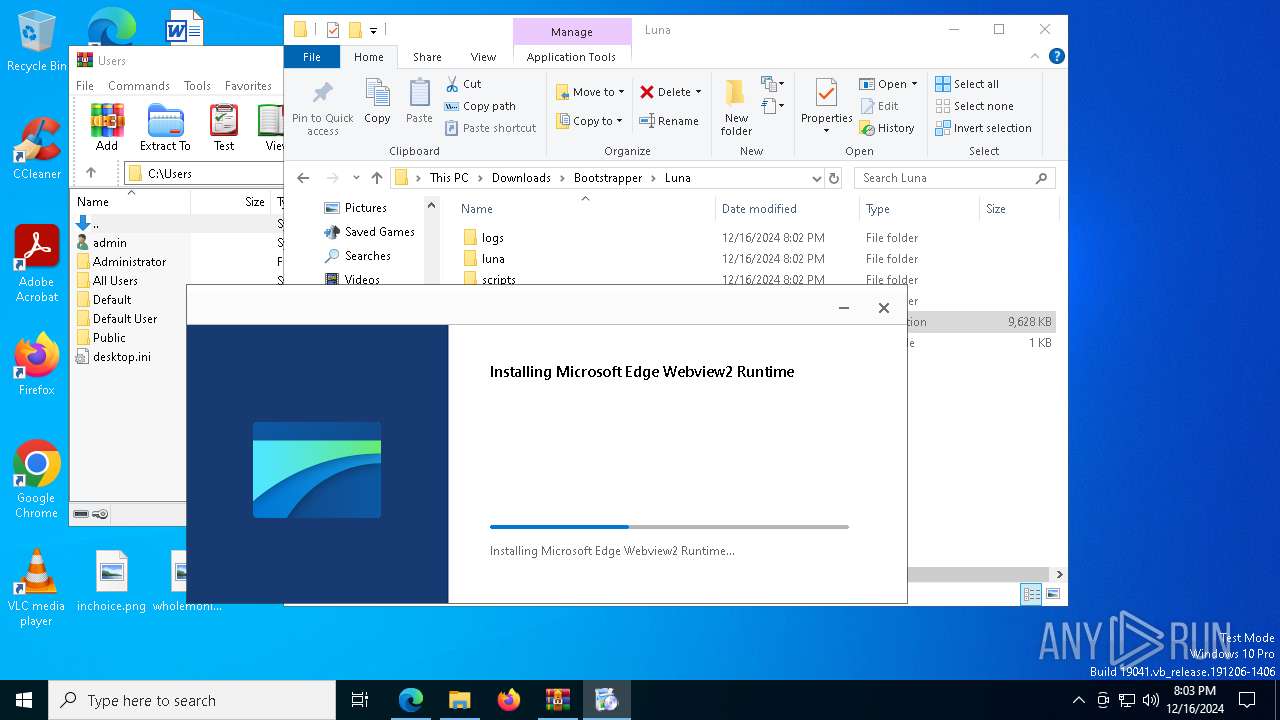Click Edit in the Open group
Screen dimensions: 1280x720
click(879, 106)
